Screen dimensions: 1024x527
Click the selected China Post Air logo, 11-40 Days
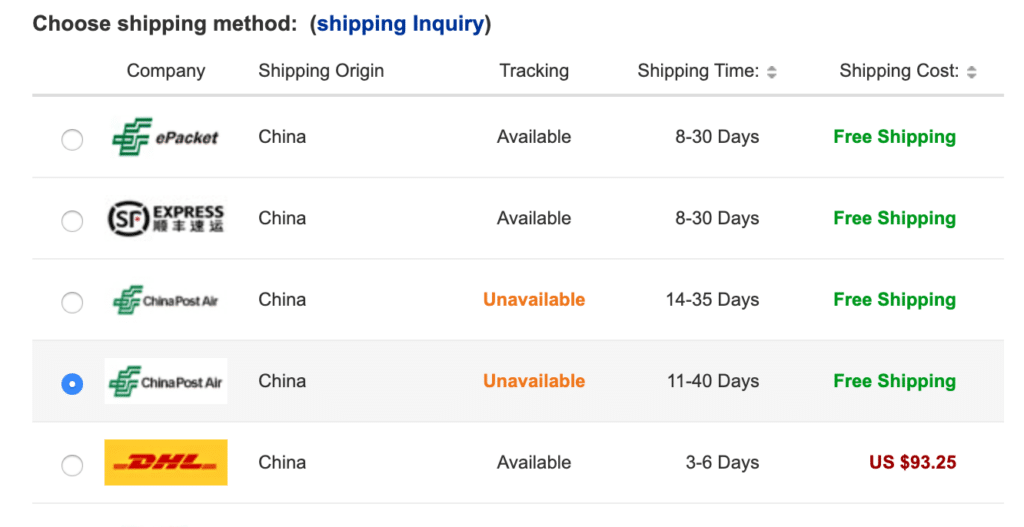coord(166,381)
